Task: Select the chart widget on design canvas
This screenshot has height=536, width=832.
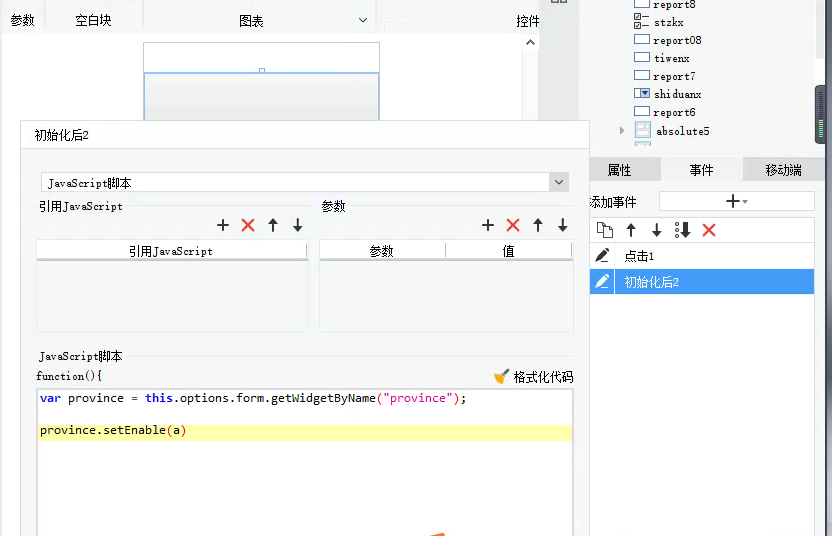Action: (261, 97)
